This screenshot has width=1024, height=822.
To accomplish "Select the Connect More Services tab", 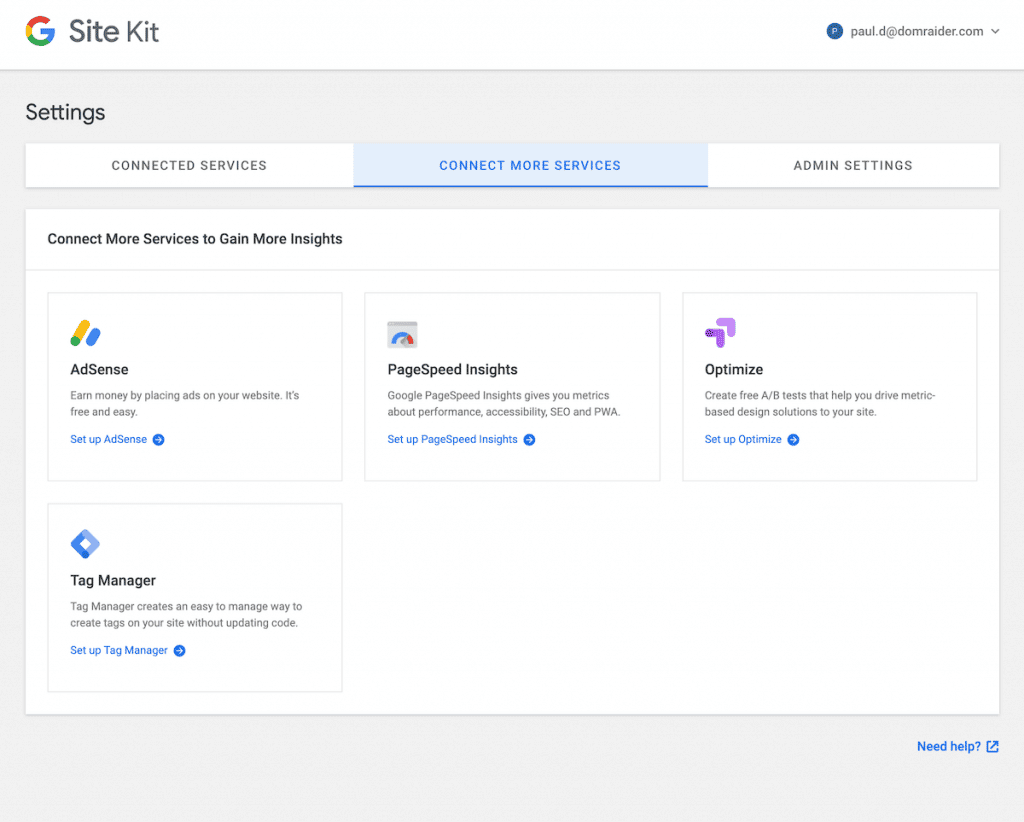I will [x=530, y=166].
